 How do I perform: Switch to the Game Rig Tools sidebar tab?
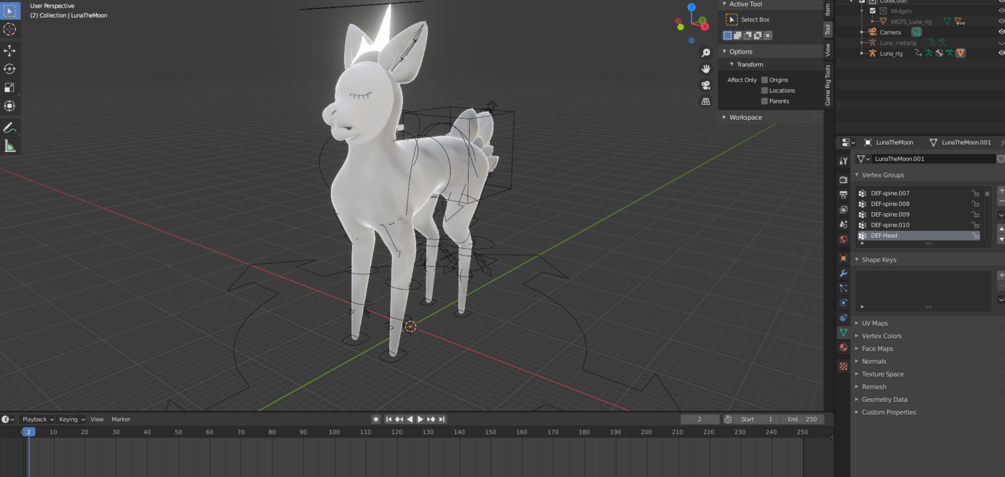pyautogui.click(x=828, y=85)
